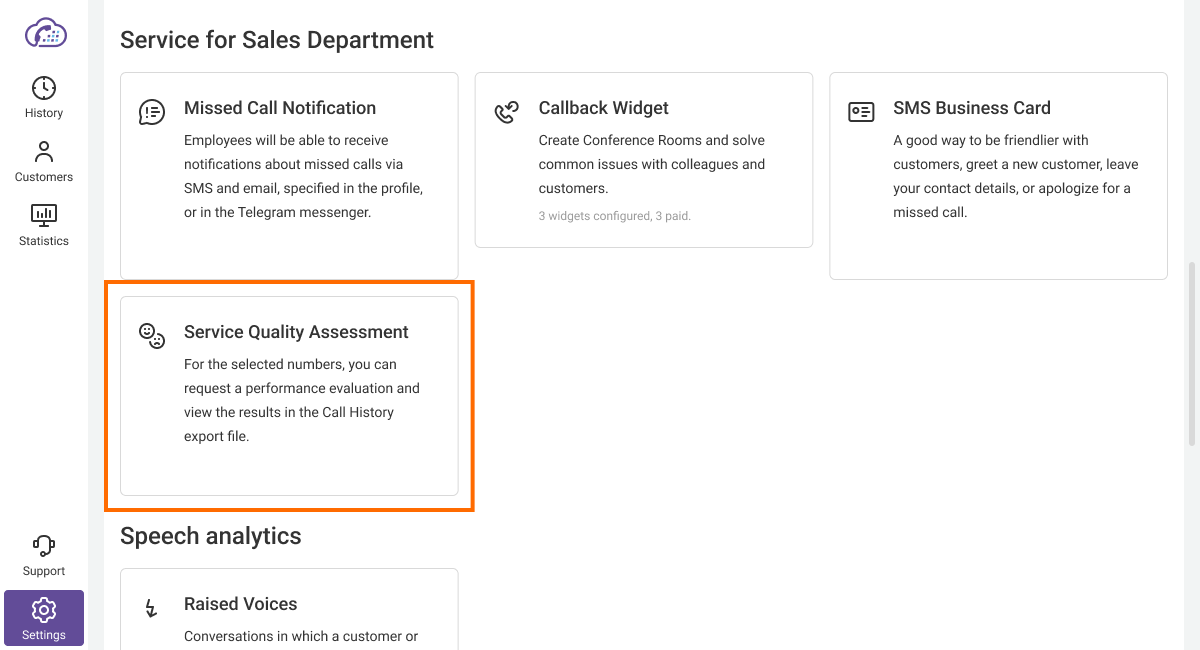Select the History label in the sidebar
1200x650 pixels.
click(44, 113)
